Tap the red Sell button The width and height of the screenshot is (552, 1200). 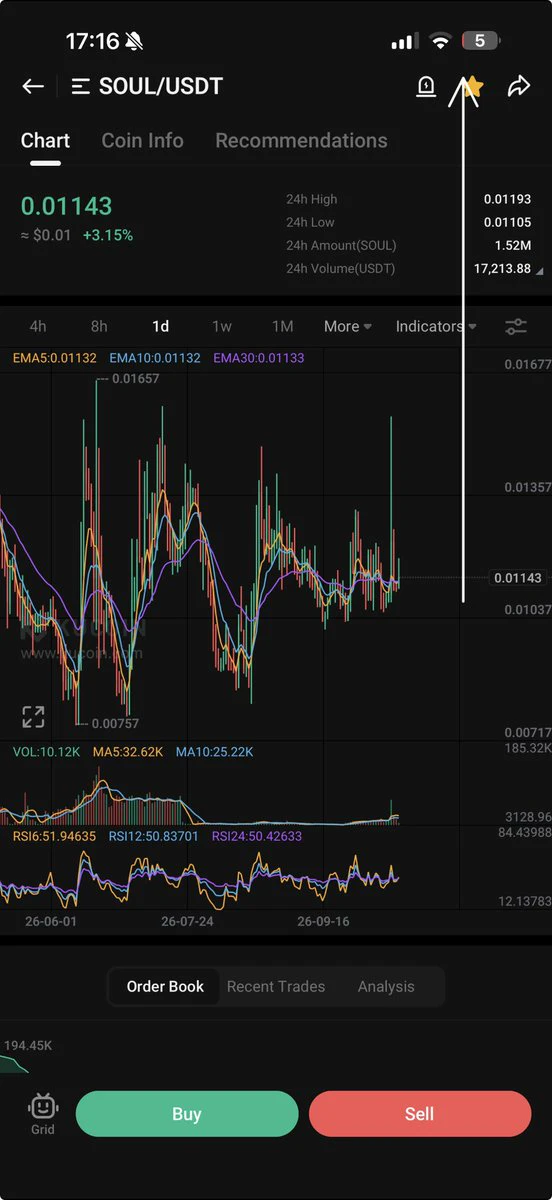click(x=420, y=1114)
